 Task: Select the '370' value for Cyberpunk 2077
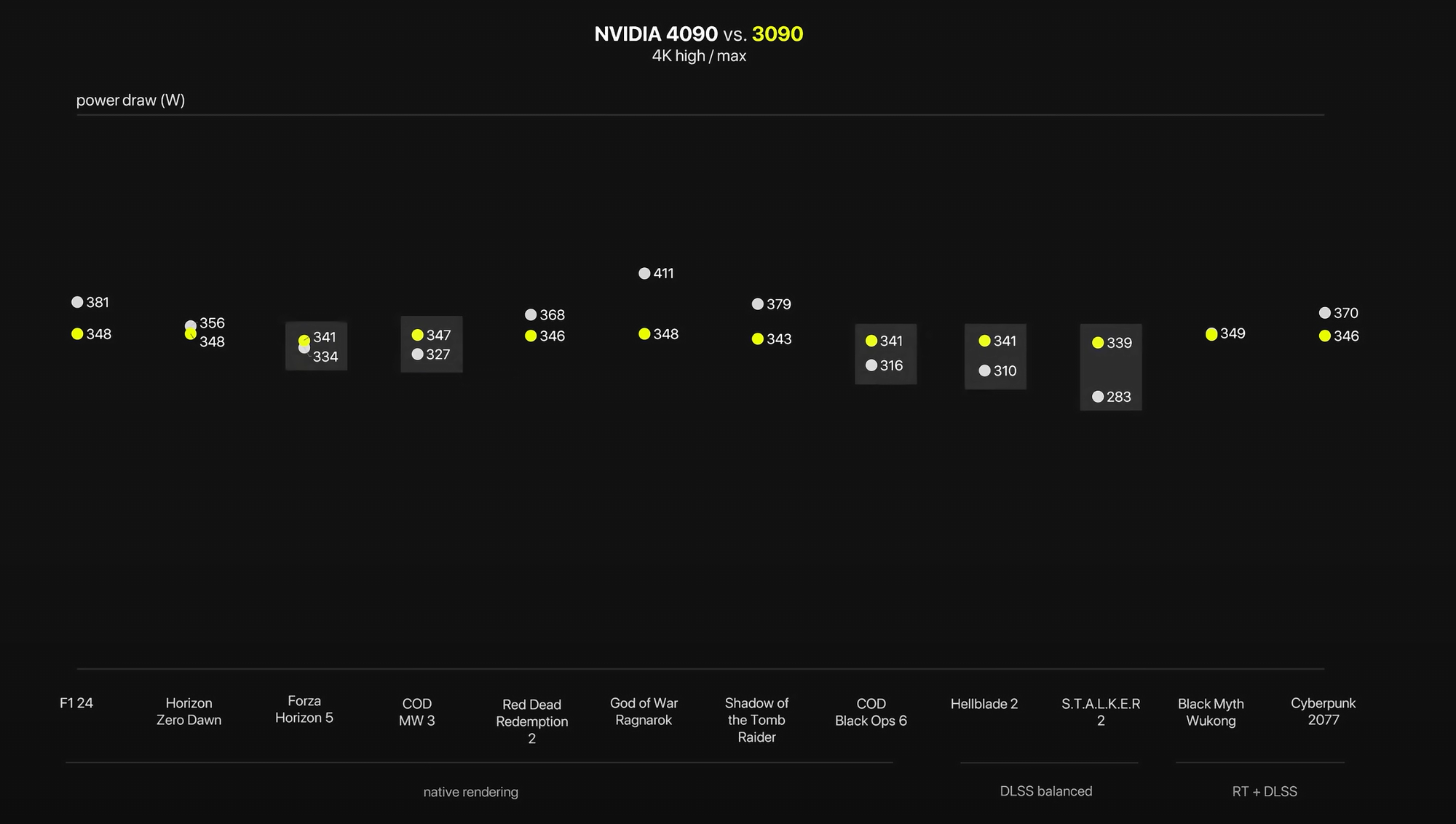[1346, 313]
